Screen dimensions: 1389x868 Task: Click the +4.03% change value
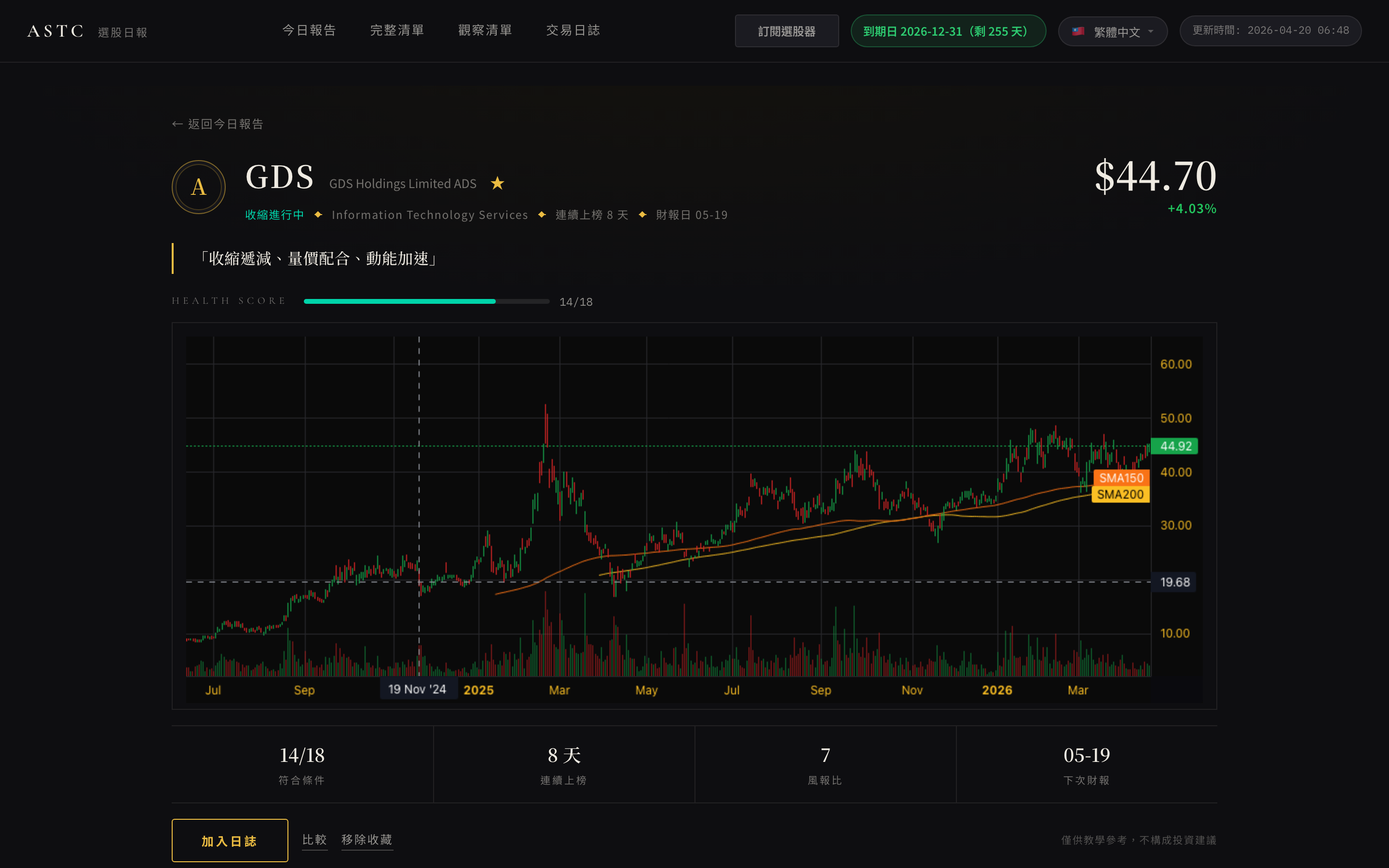tap(1192, 208)
